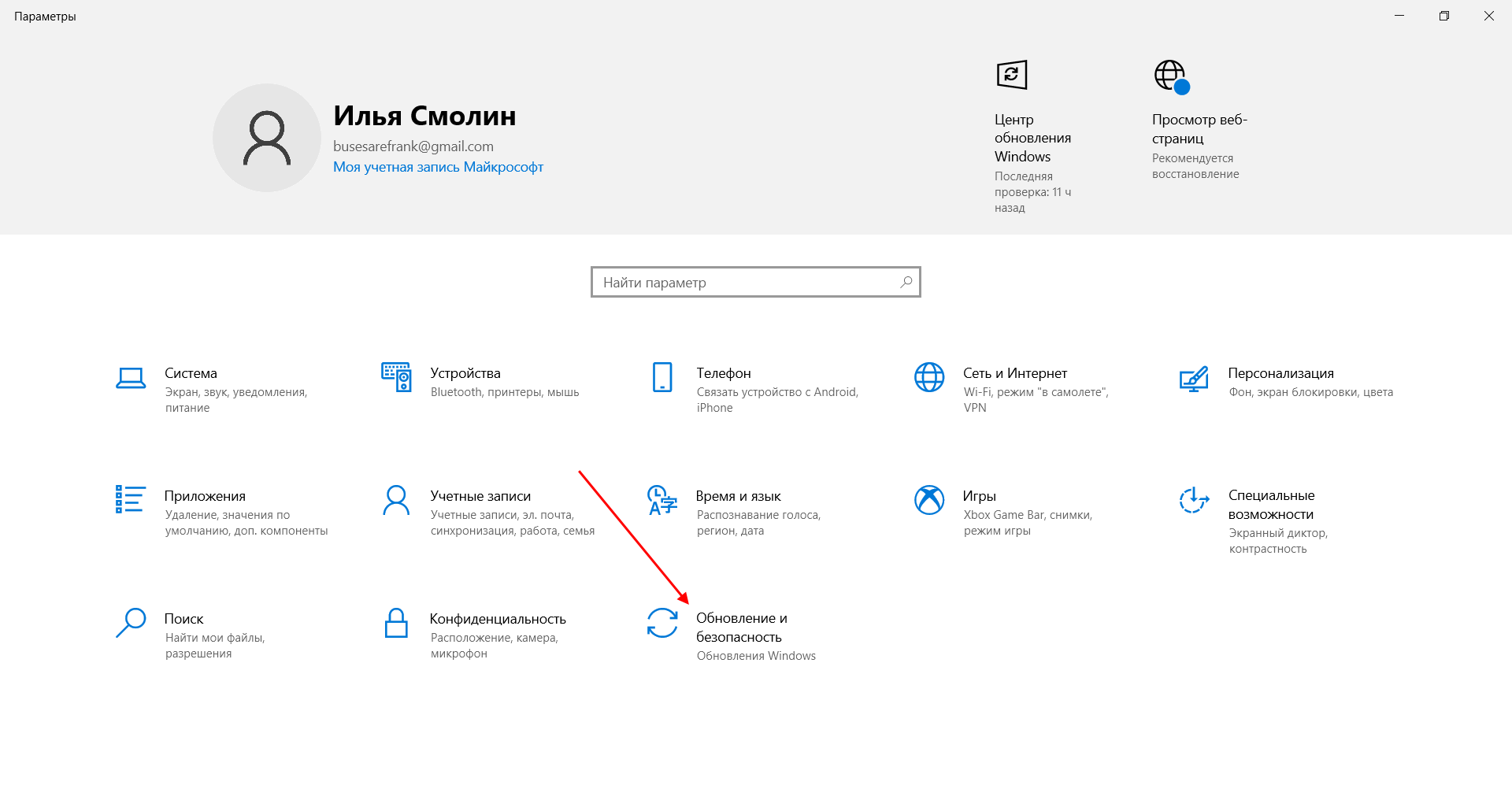Click the Windows Update center icon
The height and width of the screenshot is (811, 1512).
pyautogui.click(x=1012, y=75)
